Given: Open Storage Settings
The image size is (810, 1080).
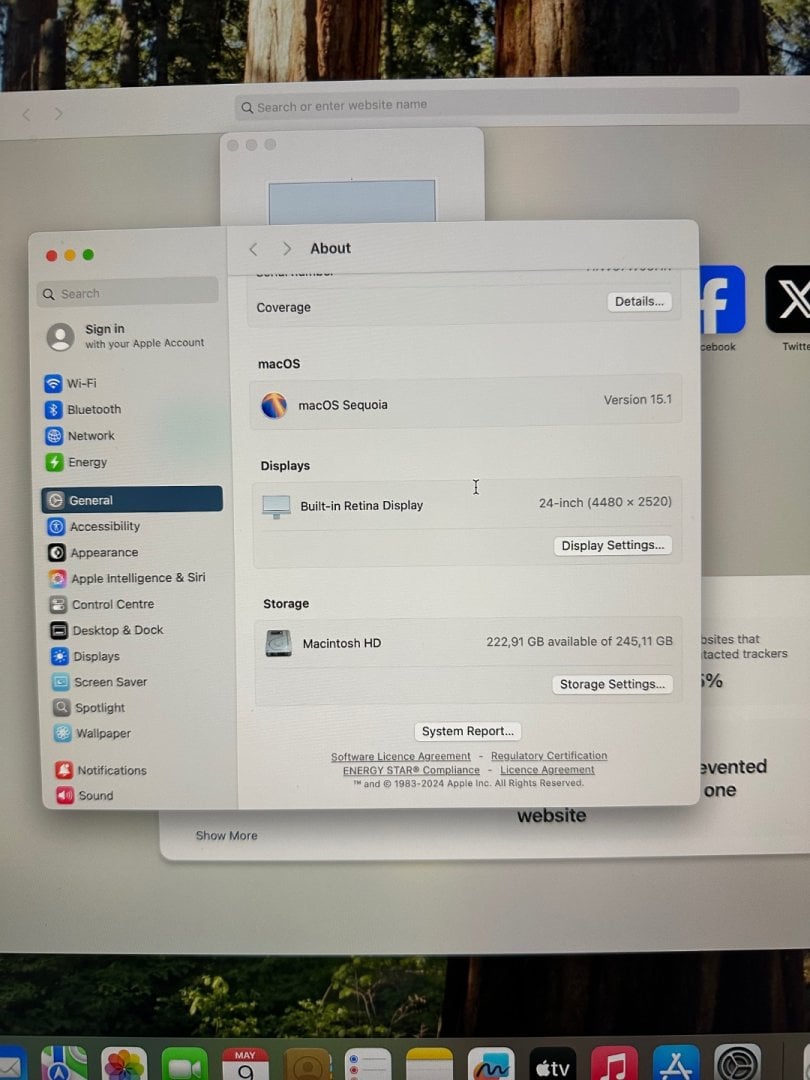Looking at the screenshot, I should 612,684.
